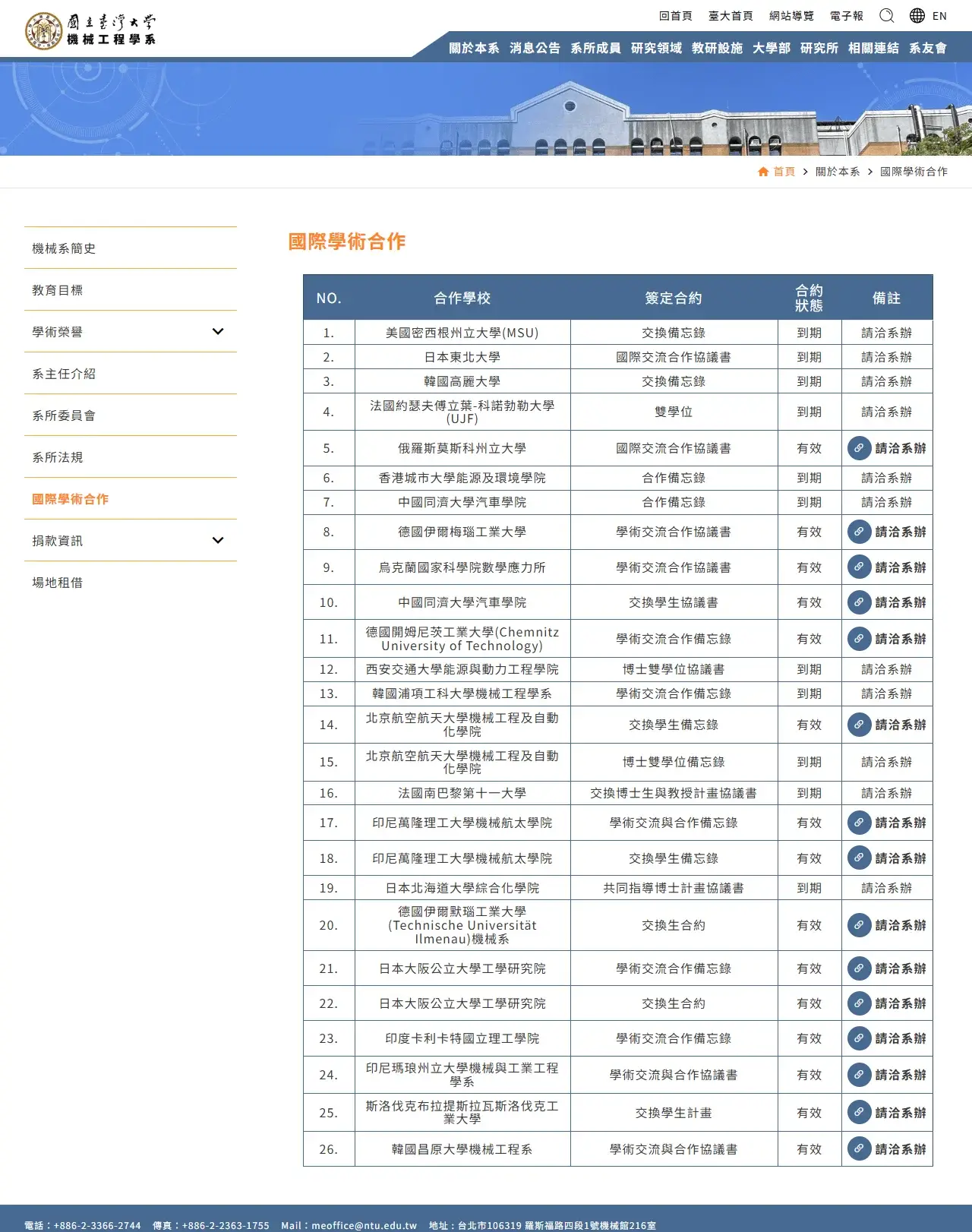
Task: Click 關於本系 breadcrumb link
Action: pos(838,172)
